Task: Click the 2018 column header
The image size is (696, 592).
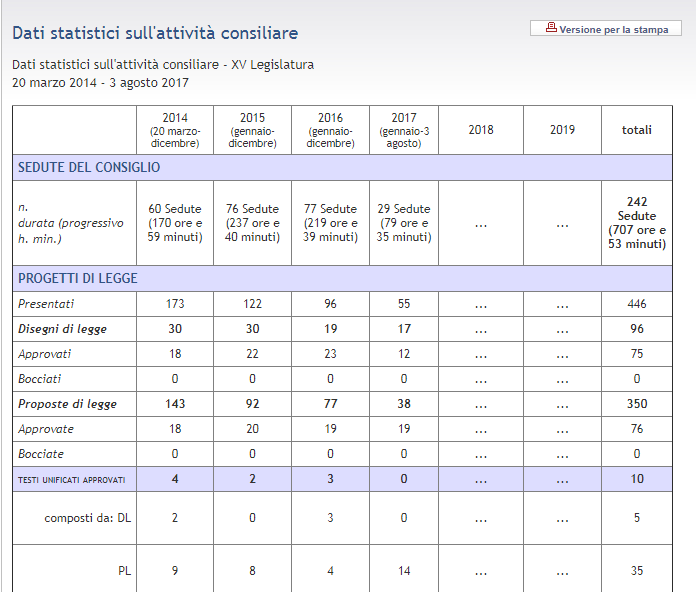Action: pos(481,130)
